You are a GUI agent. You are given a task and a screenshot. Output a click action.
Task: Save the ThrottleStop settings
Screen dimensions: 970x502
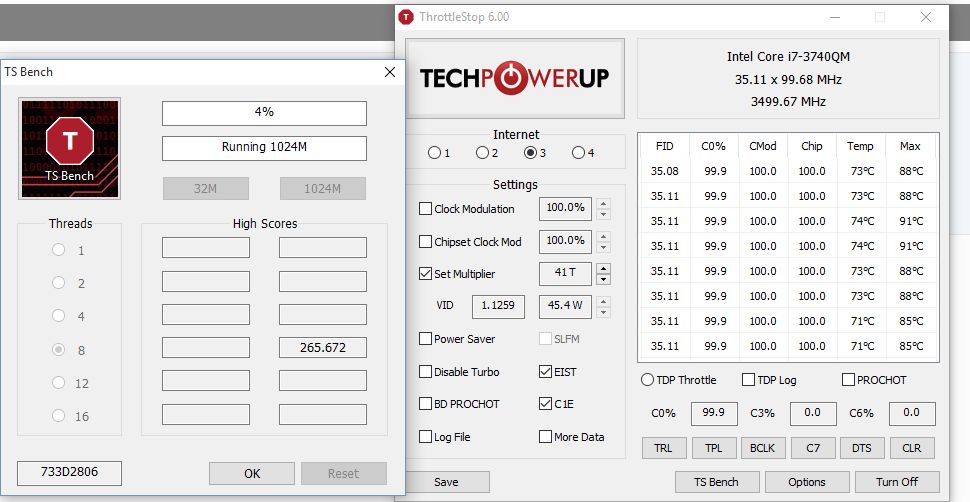(x=447, y=482)
